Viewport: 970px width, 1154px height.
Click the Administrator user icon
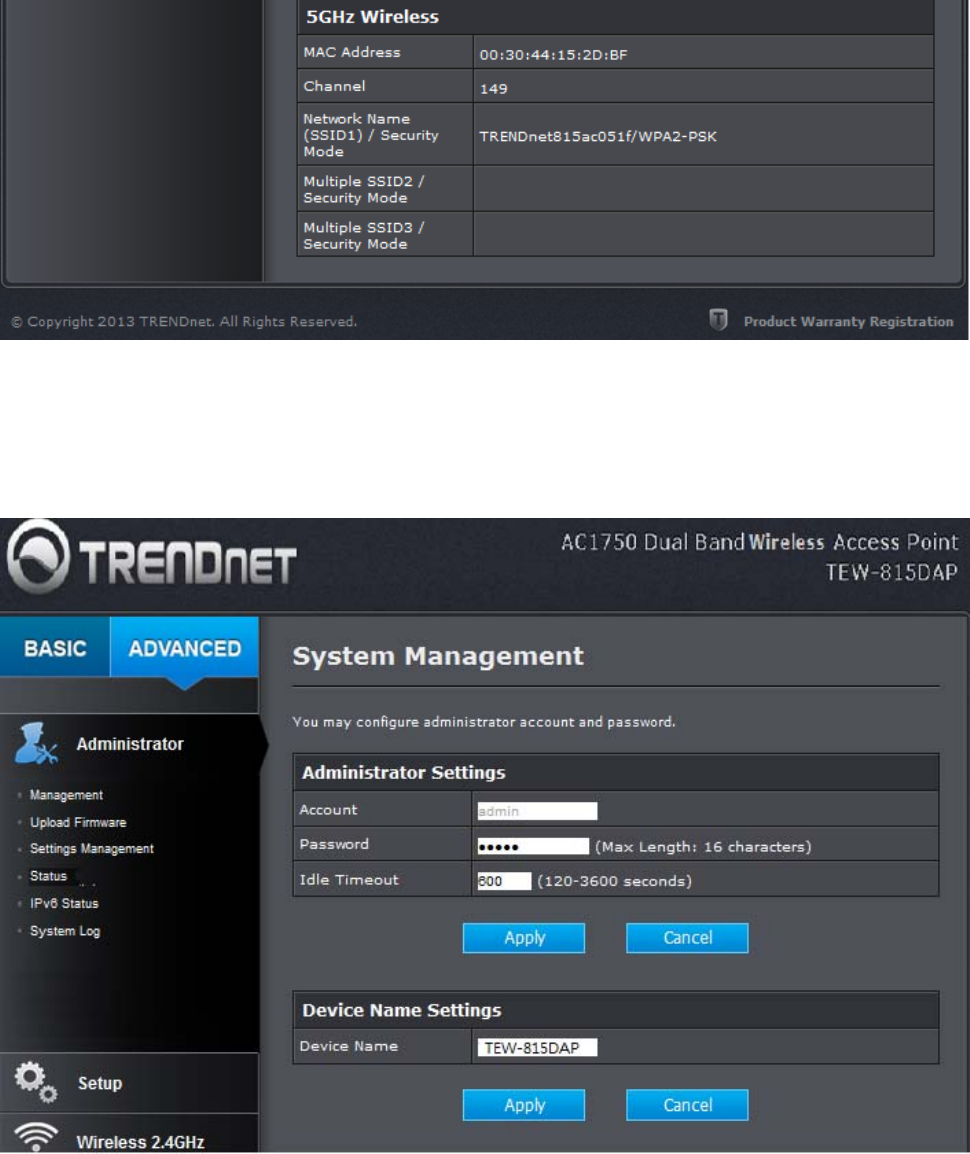coord(35,743)
